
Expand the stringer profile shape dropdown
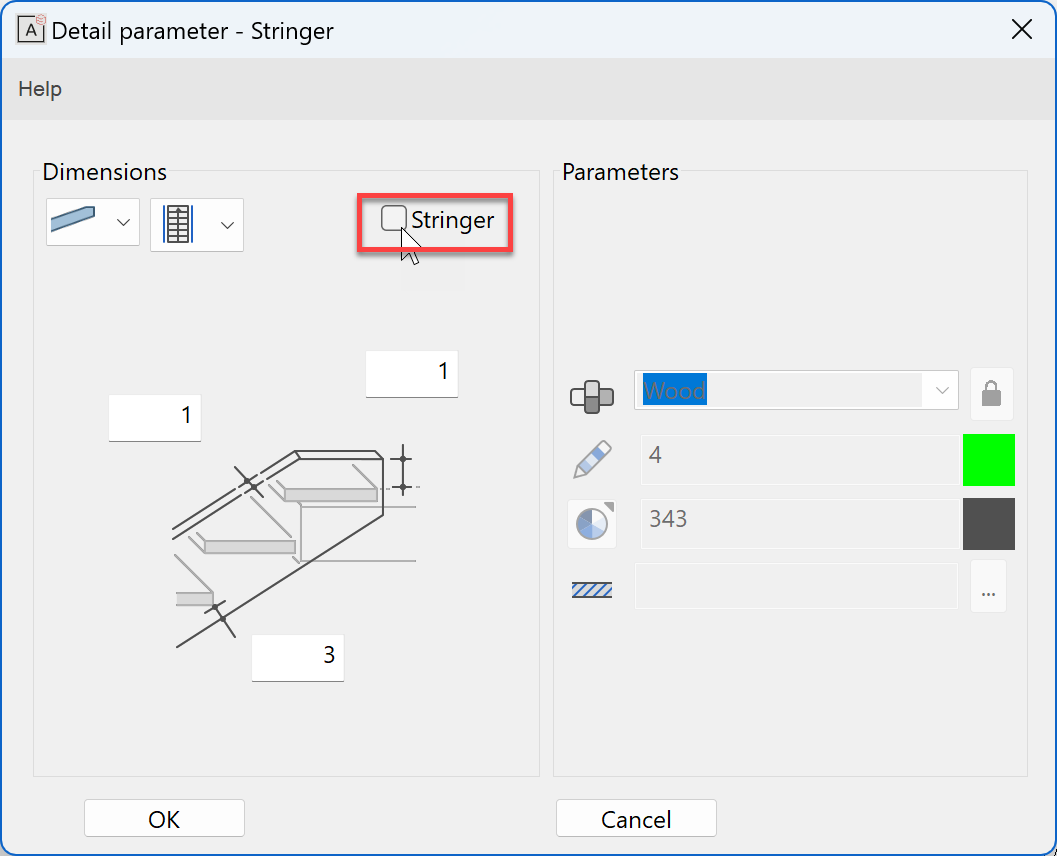click(x=123, y=223)
